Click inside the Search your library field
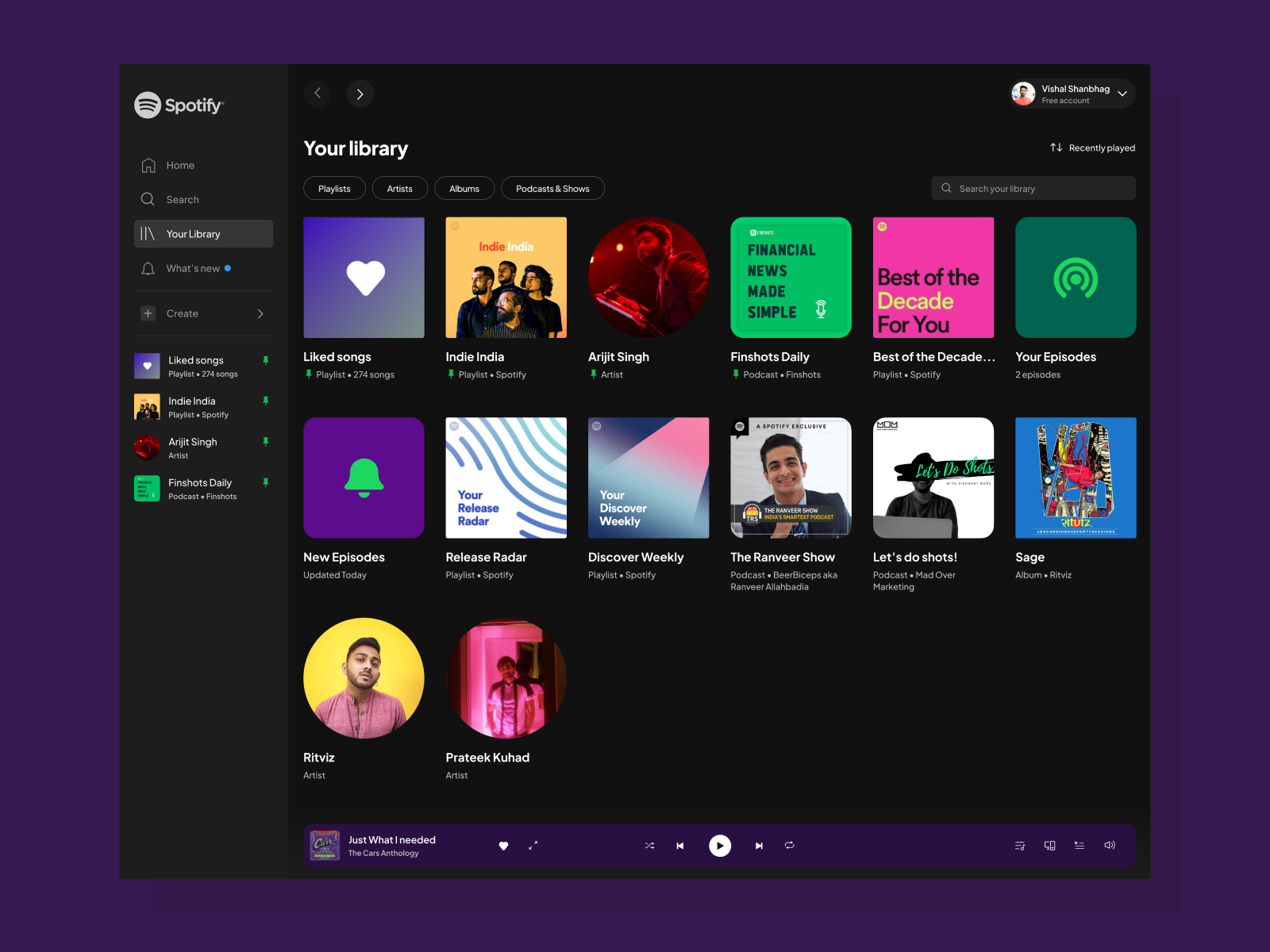This screenshot has width=1270, height=952. pos(1032,188)
